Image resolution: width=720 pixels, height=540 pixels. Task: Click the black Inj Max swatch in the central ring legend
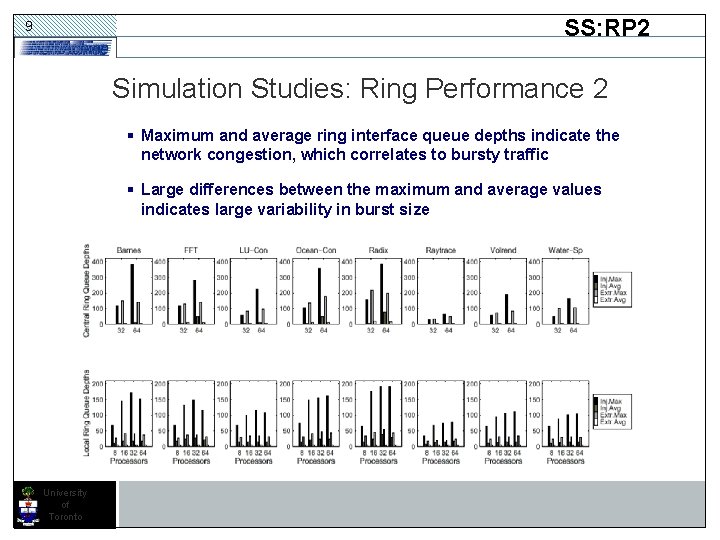point(596,279)
